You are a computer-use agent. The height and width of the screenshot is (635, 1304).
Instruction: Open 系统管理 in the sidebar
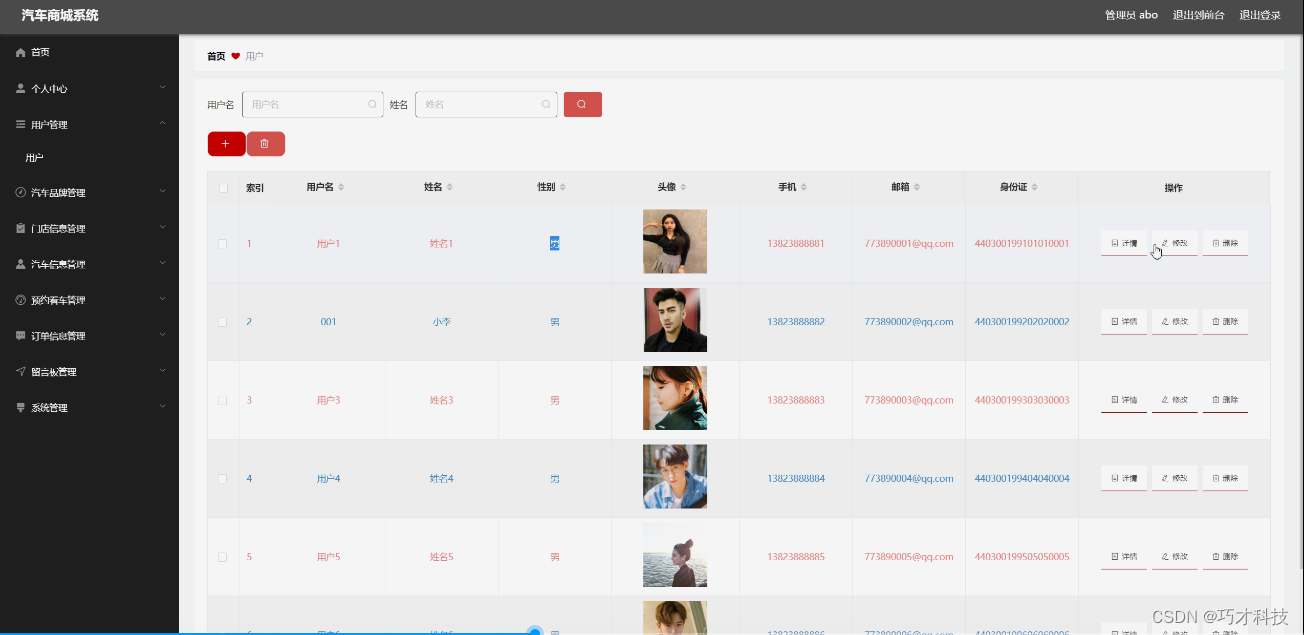click(89, 407)
